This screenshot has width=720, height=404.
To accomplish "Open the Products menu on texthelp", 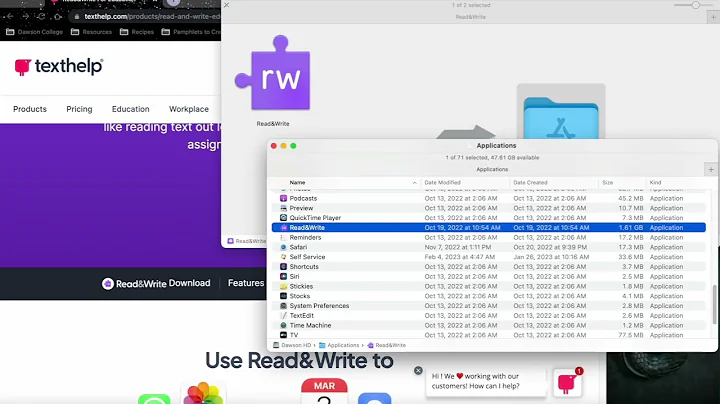I will tap(30, 109).
